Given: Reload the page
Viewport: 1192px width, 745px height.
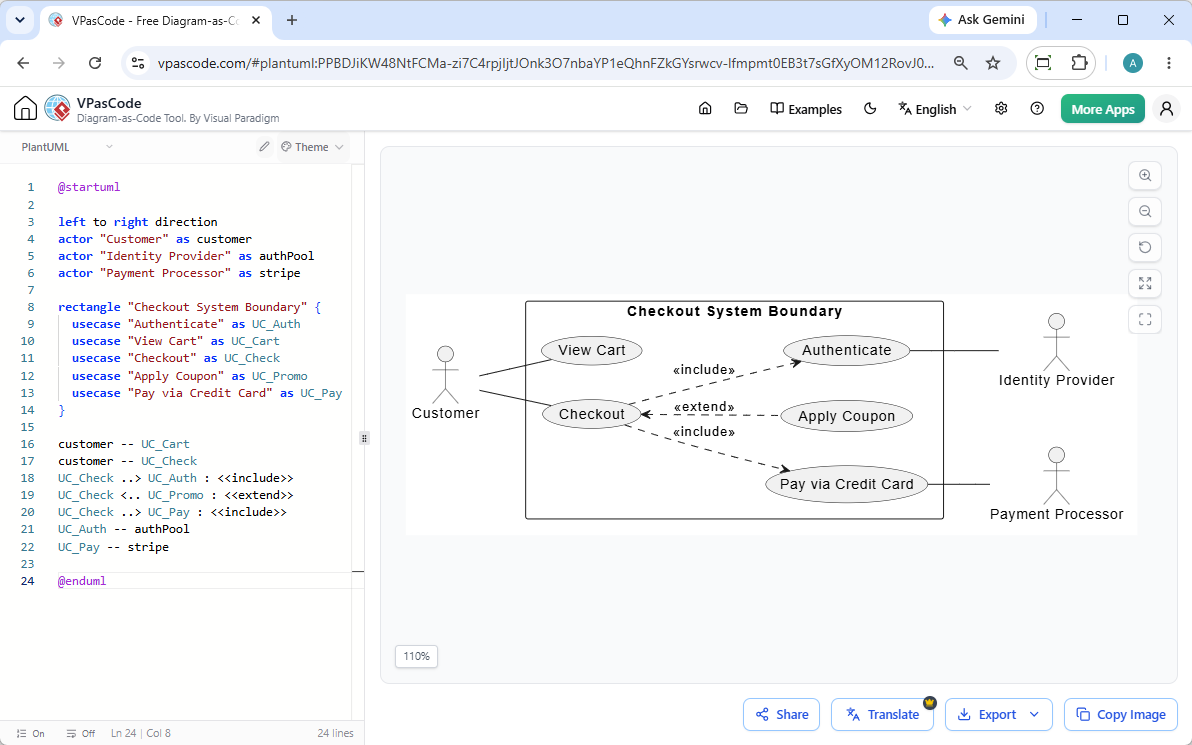Looking at the screenshot, I should coord(95,63).
